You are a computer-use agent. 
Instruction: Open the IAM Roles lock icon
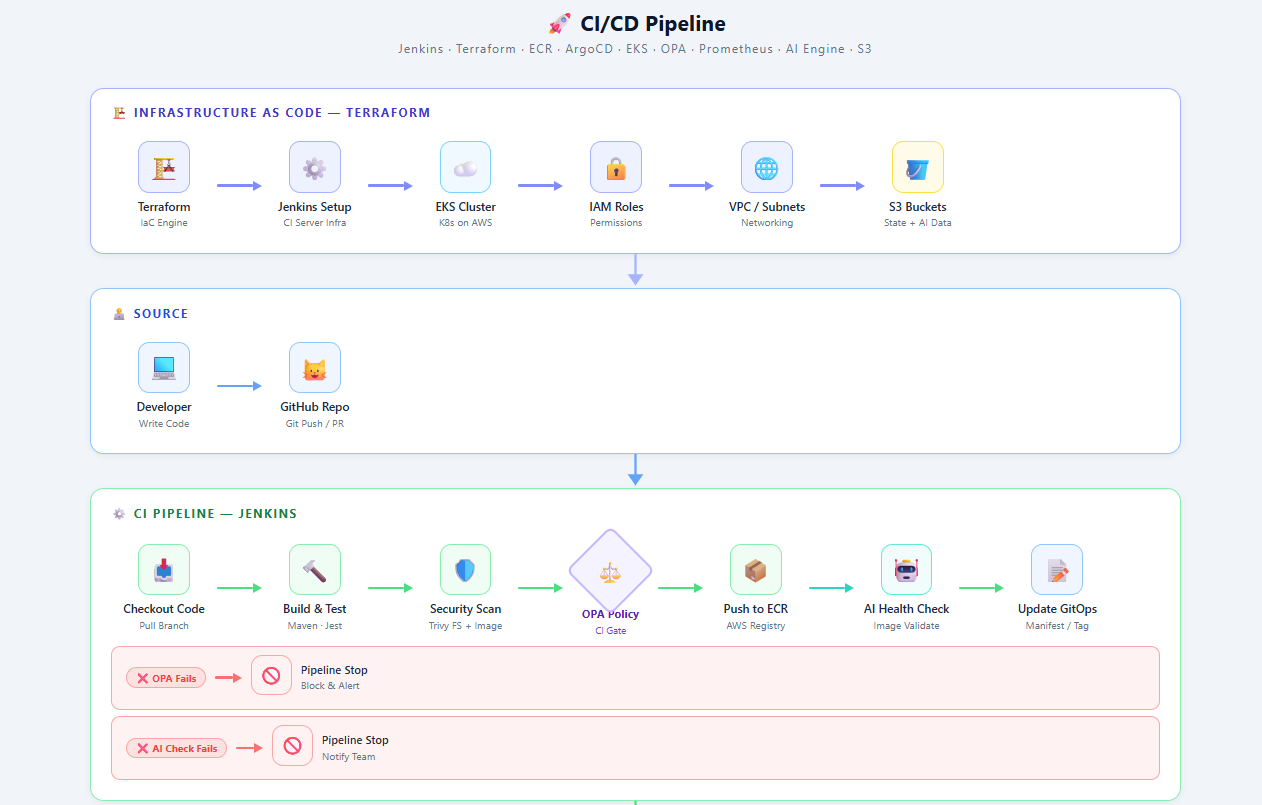[616, 167]
